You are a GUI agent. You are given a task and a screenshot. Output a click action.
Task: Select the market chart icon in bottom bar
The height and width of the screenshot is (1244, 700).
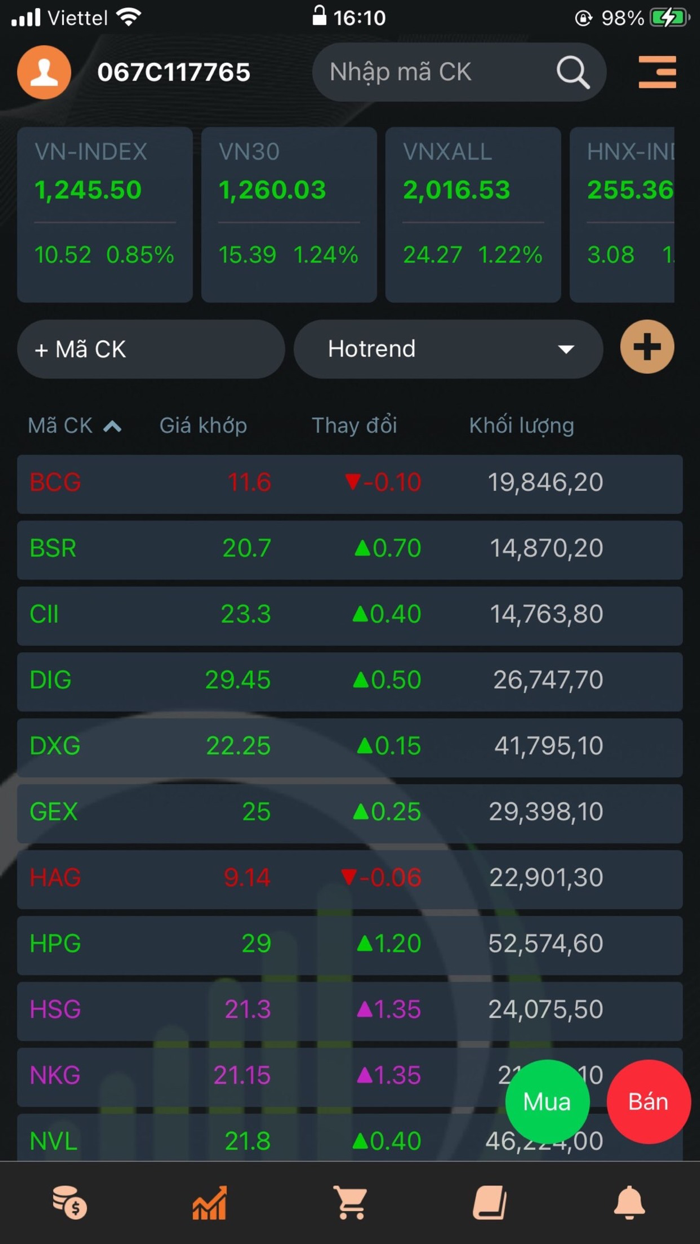(x=208, y=1204)
